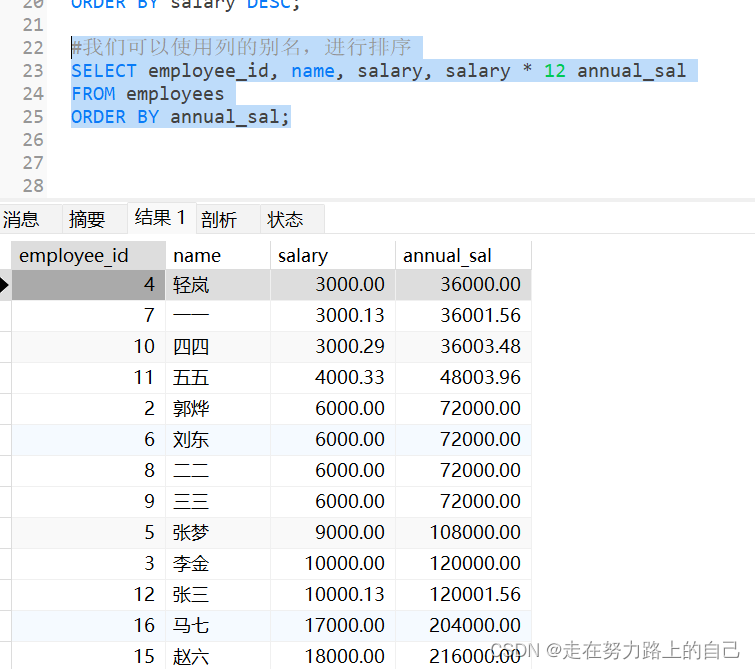755x669 pixels.
Task: Click line number 28 in gutter
Action: pyautogui.click(x=33, y=186)
